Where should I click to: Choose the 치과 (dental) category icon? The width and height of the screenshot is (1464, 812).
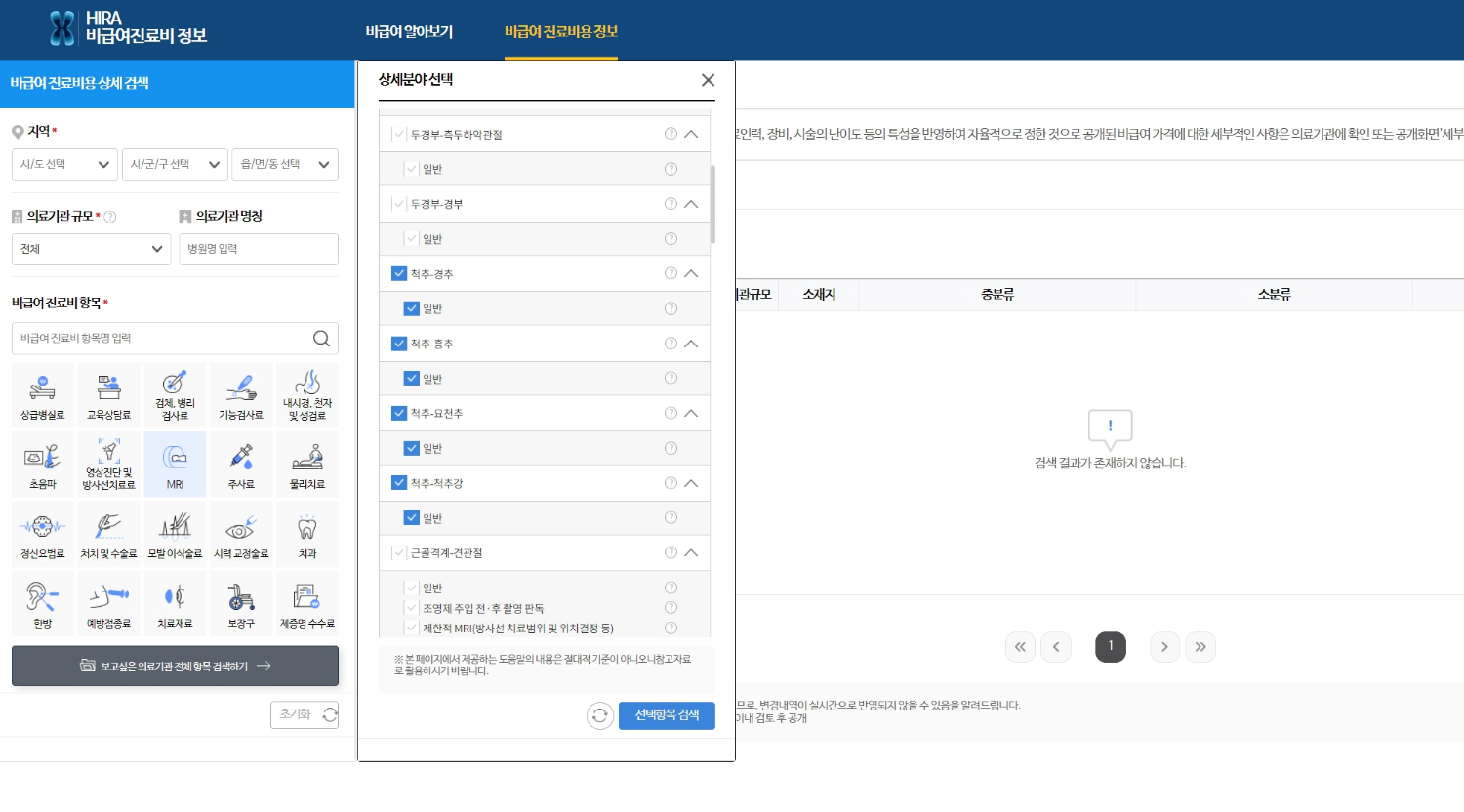click(x=306, y=533)
